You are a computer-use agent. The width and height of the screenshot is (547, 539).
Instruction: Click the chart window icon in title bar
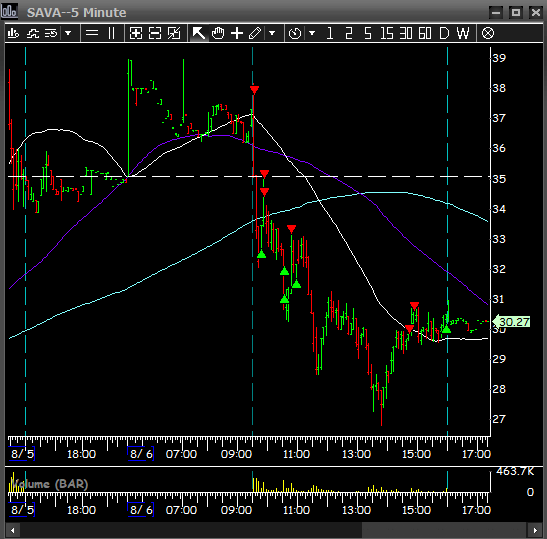point(9,12)
